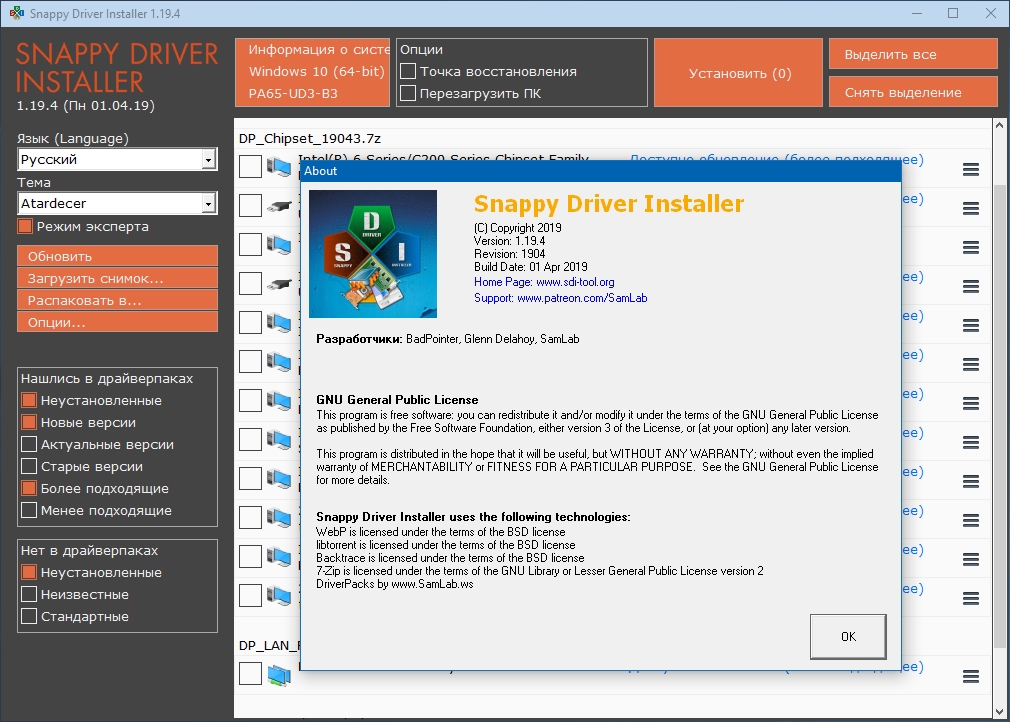Toggle the Режим эксперта checkbox

26,227
